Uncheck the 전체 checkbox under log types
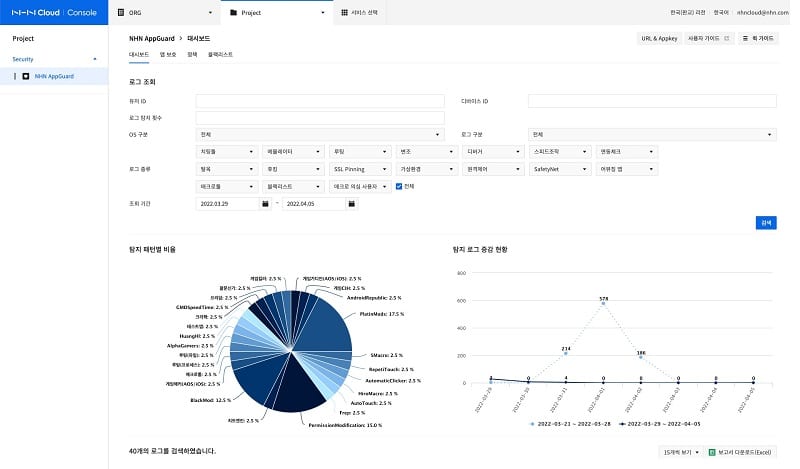The image size is (800, 469). pos(399,186)
